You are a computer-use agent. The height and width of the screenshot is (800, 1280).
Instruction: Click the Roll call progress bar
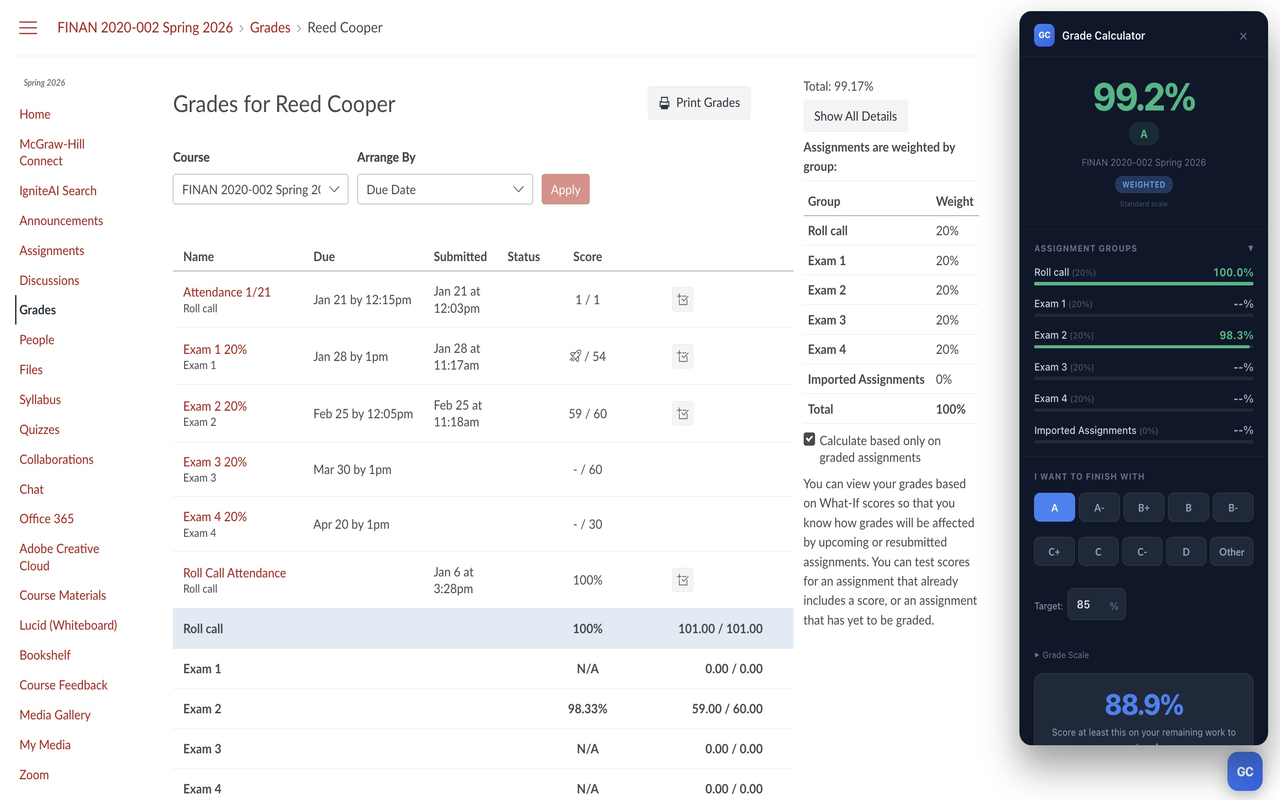coord(1143,284)
